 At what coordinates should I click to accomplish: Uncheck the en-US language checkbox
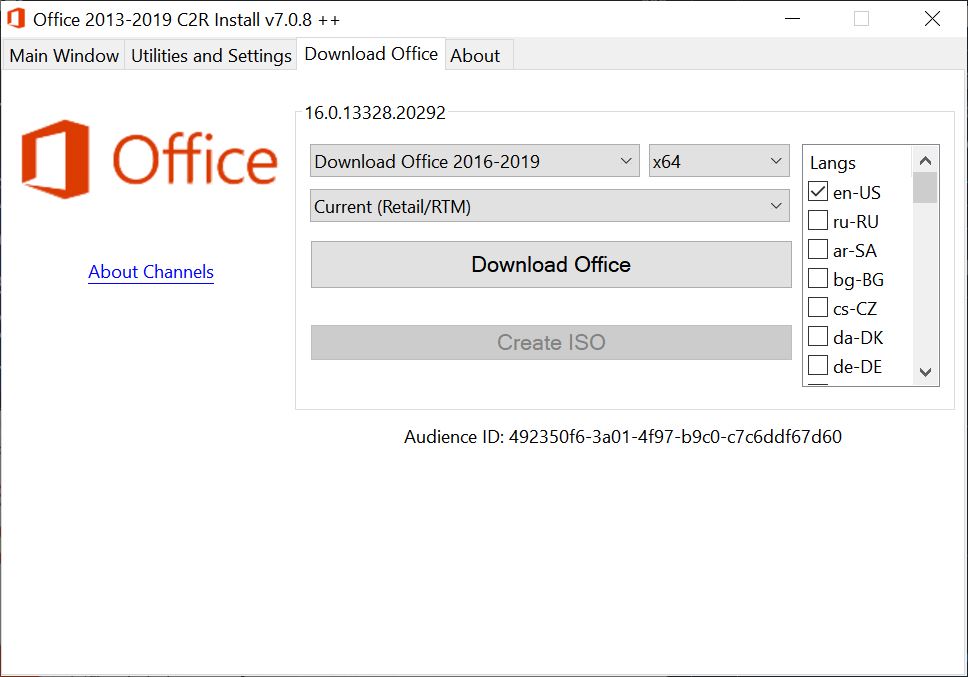pos(817,191)
